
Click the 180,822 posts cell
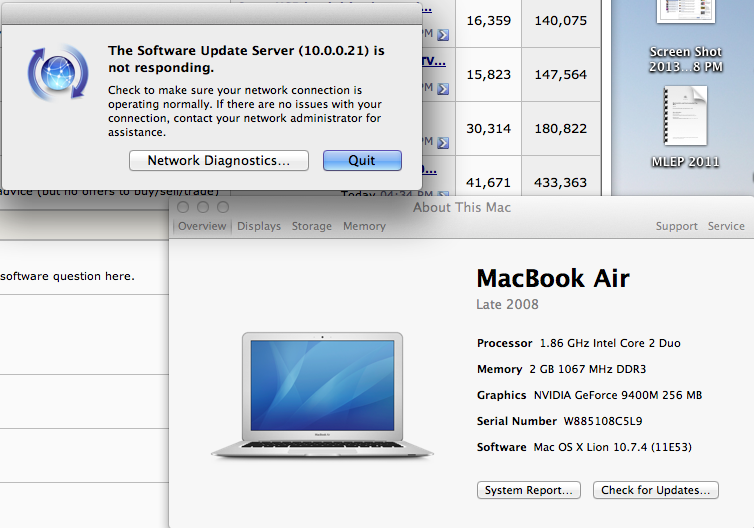coord(561,128)
